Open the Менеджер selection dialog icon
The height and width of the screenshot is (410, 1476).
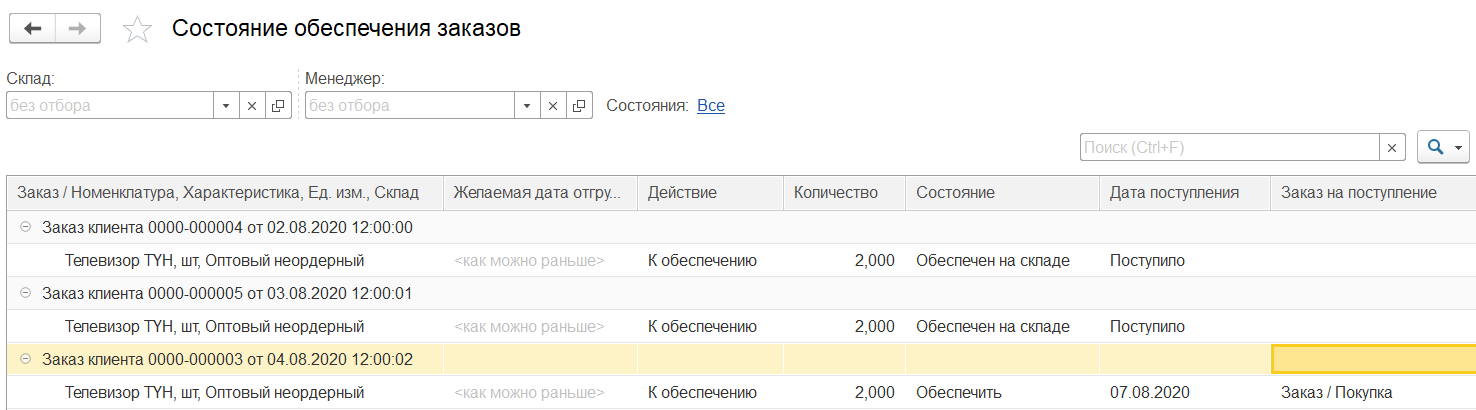point(579,106)
